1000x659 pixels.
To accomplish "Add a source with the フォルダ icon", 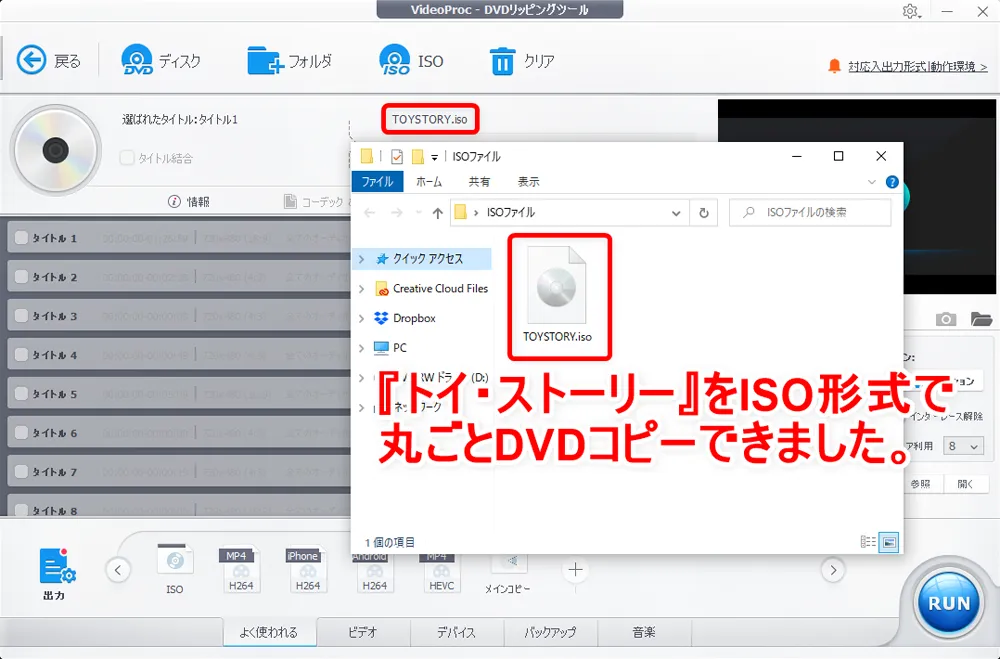I will pyautogui.click(x=265, y=61).
